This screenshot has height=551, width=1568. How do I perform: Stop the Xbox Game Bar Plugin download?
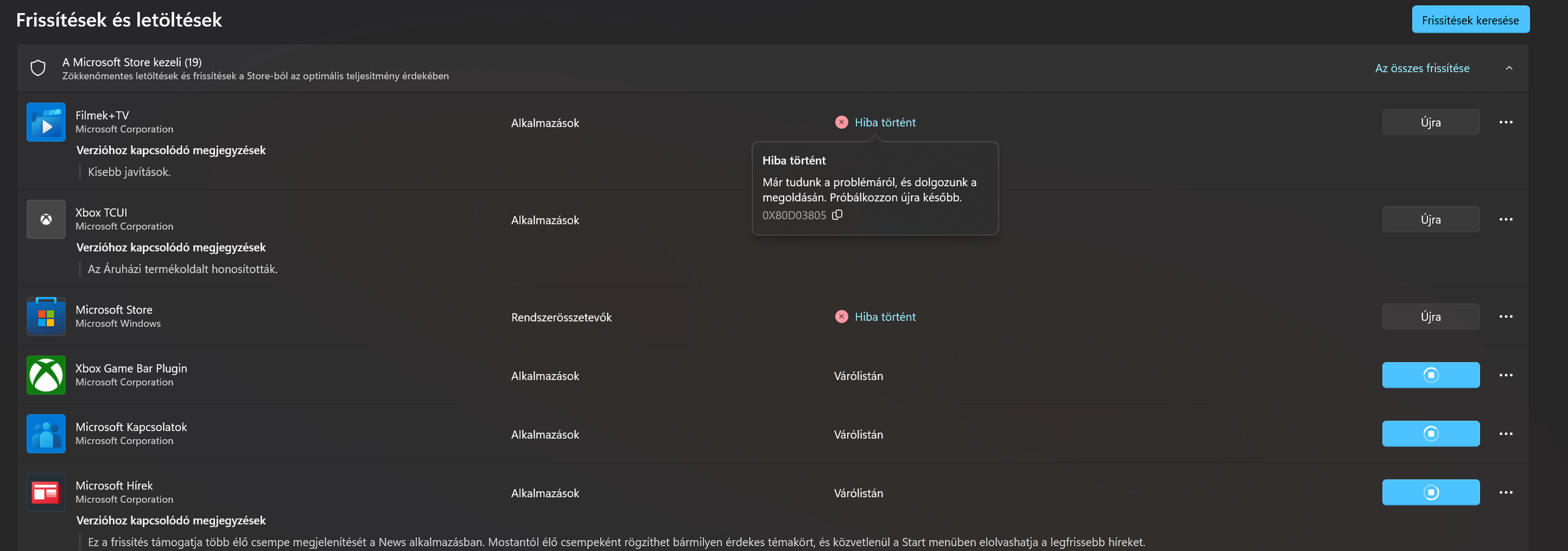point(1430,375)
